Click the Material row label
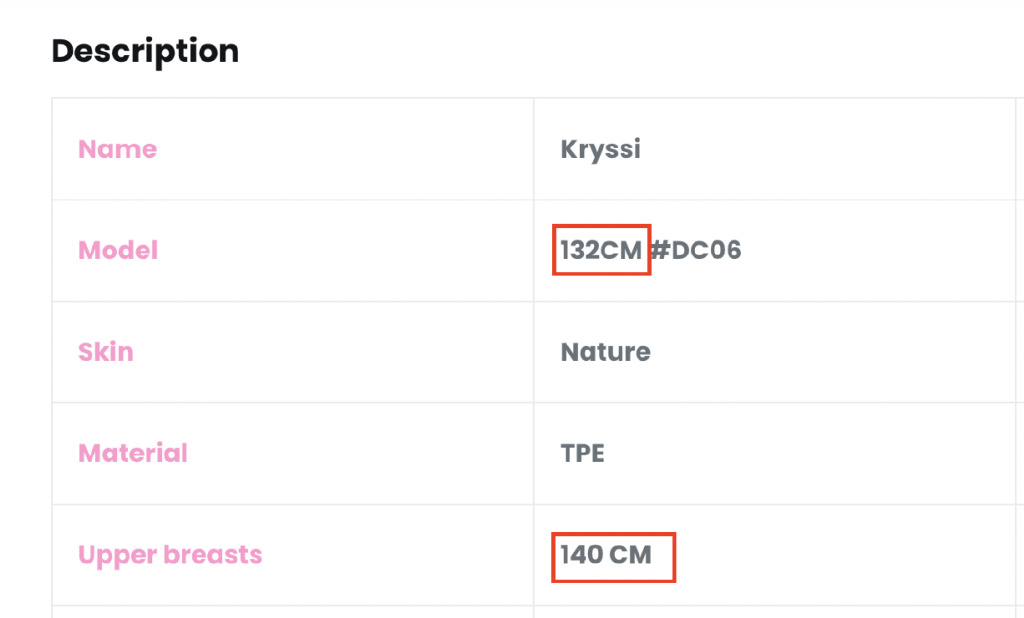1024x618 pixels. pos(133,453)
